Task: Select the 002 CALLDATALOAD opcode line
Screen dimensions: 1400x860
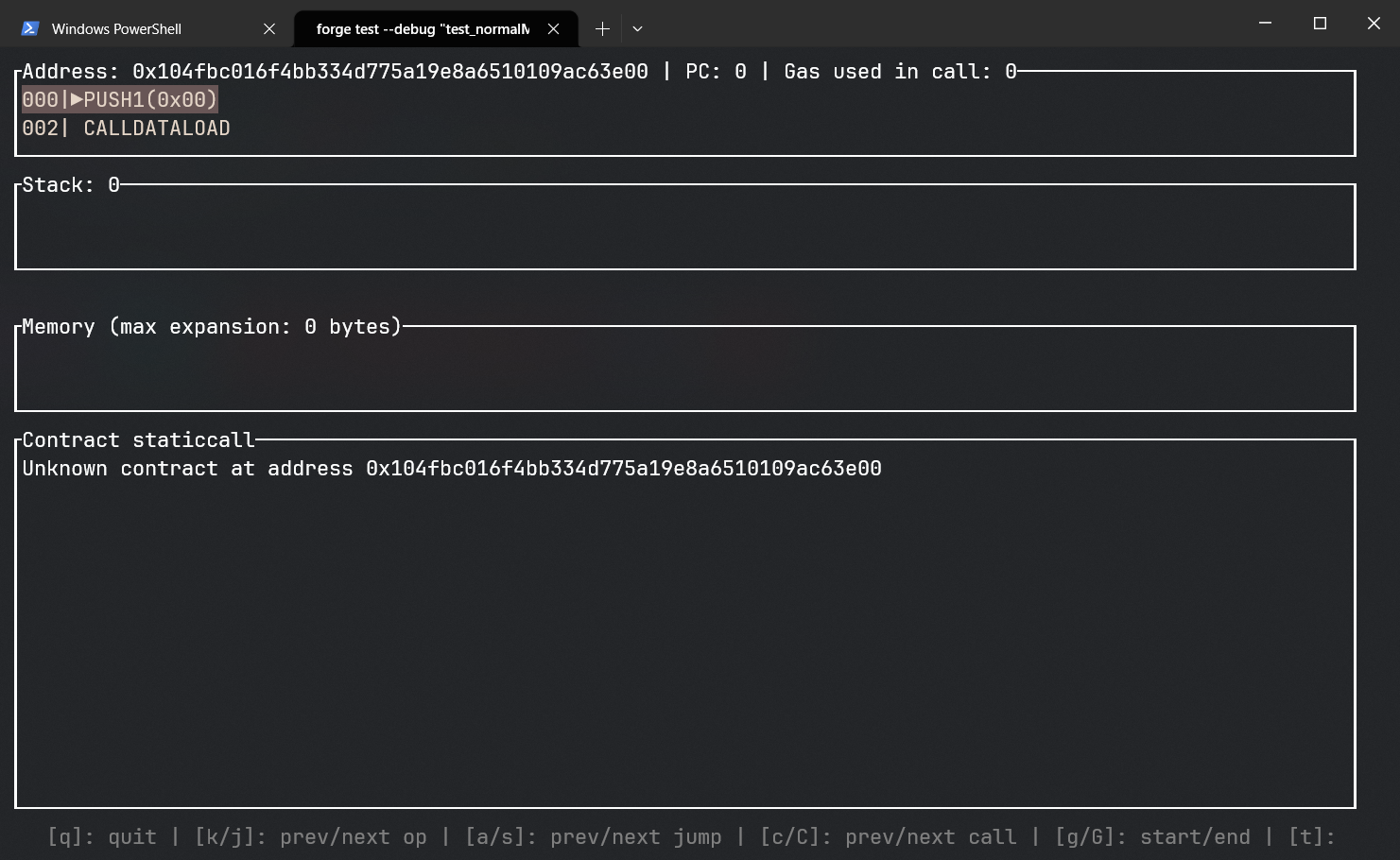Action: [126, 129]
